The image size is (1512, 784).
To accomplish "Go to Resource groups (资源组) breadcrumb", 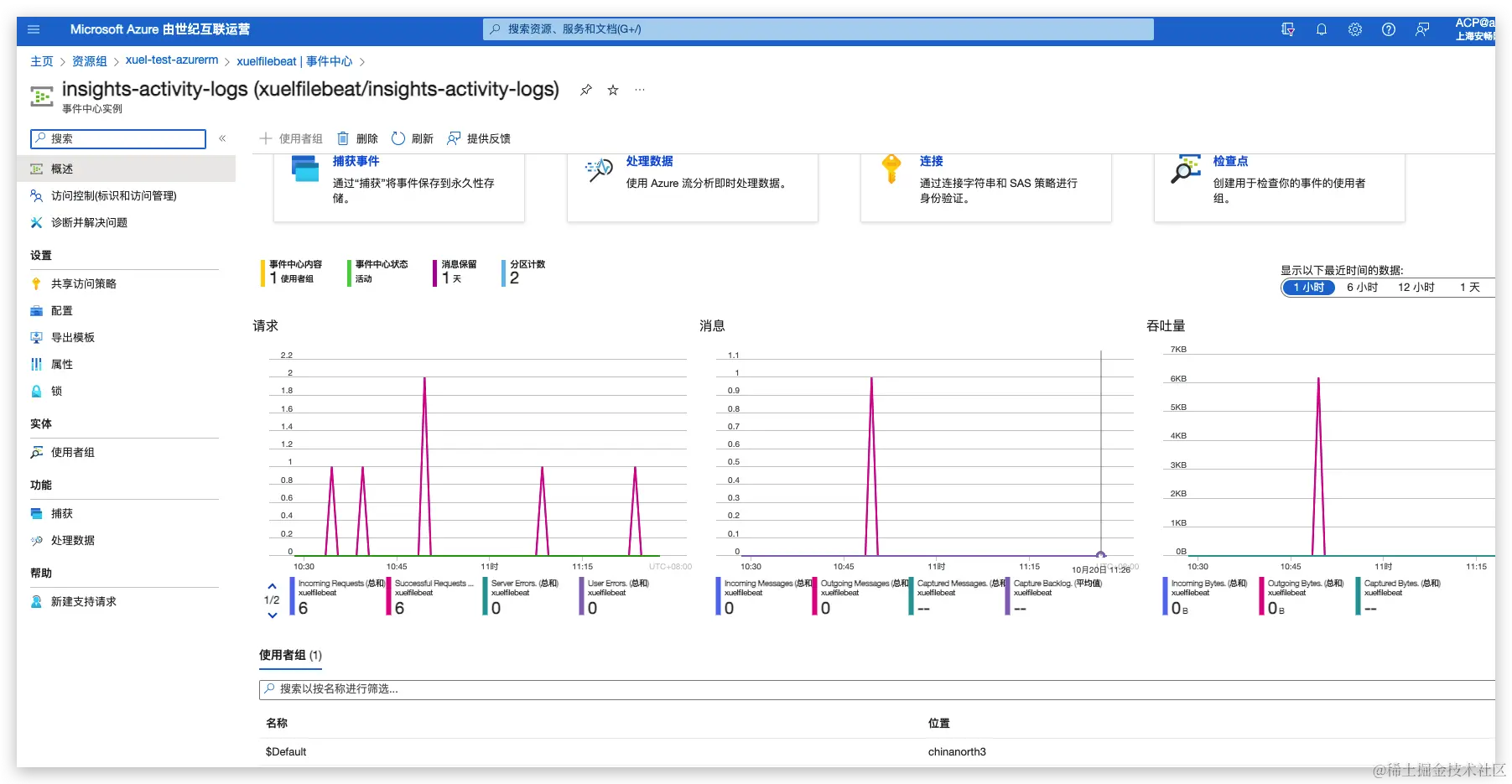I will [90, 61].
